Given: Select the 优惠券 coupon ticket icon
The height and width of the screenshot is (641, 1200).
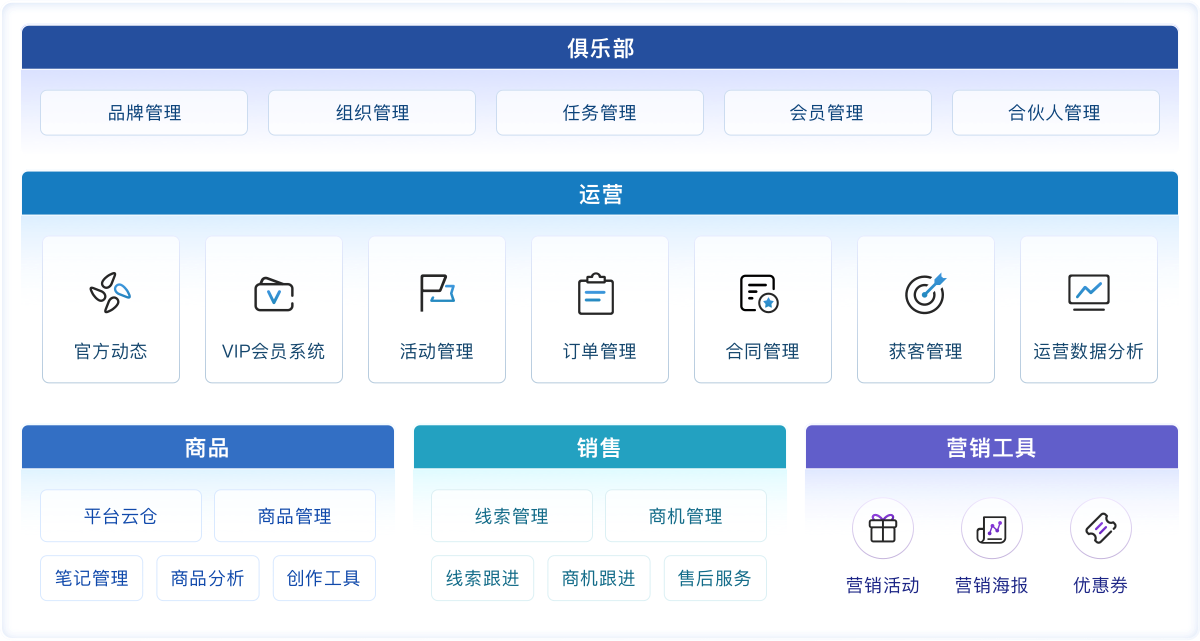Looking at the screenshot, I should click(x=1101, y=528).
